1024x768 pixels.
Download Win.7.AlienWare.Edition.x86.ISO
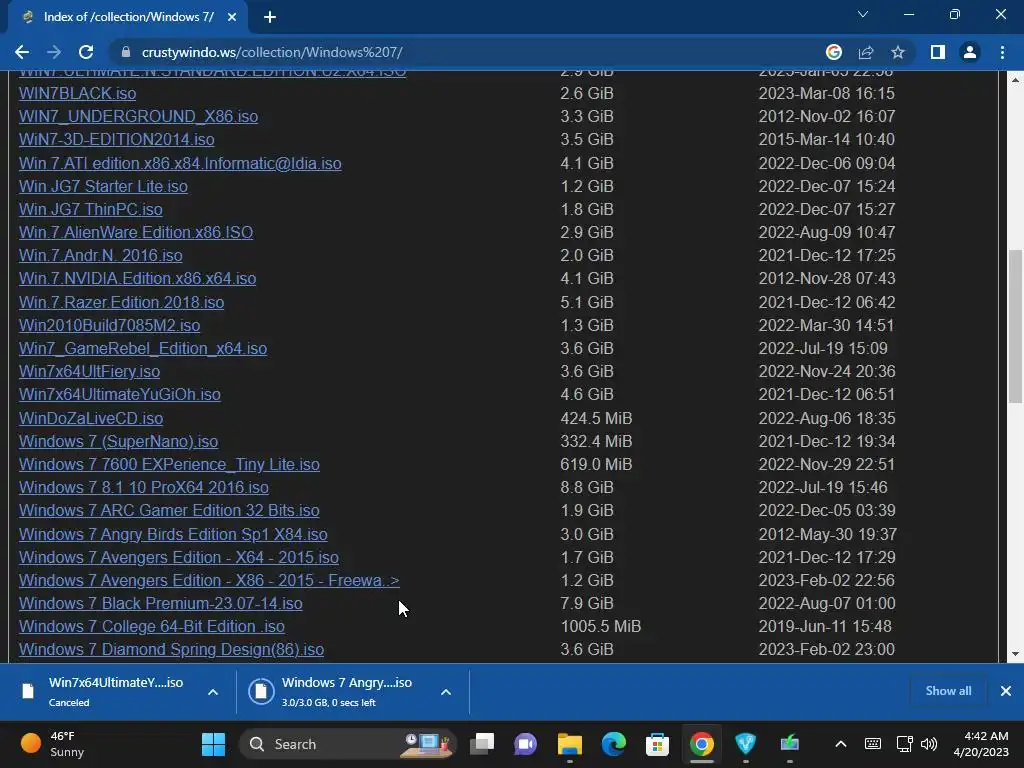[x=136, y=232]
